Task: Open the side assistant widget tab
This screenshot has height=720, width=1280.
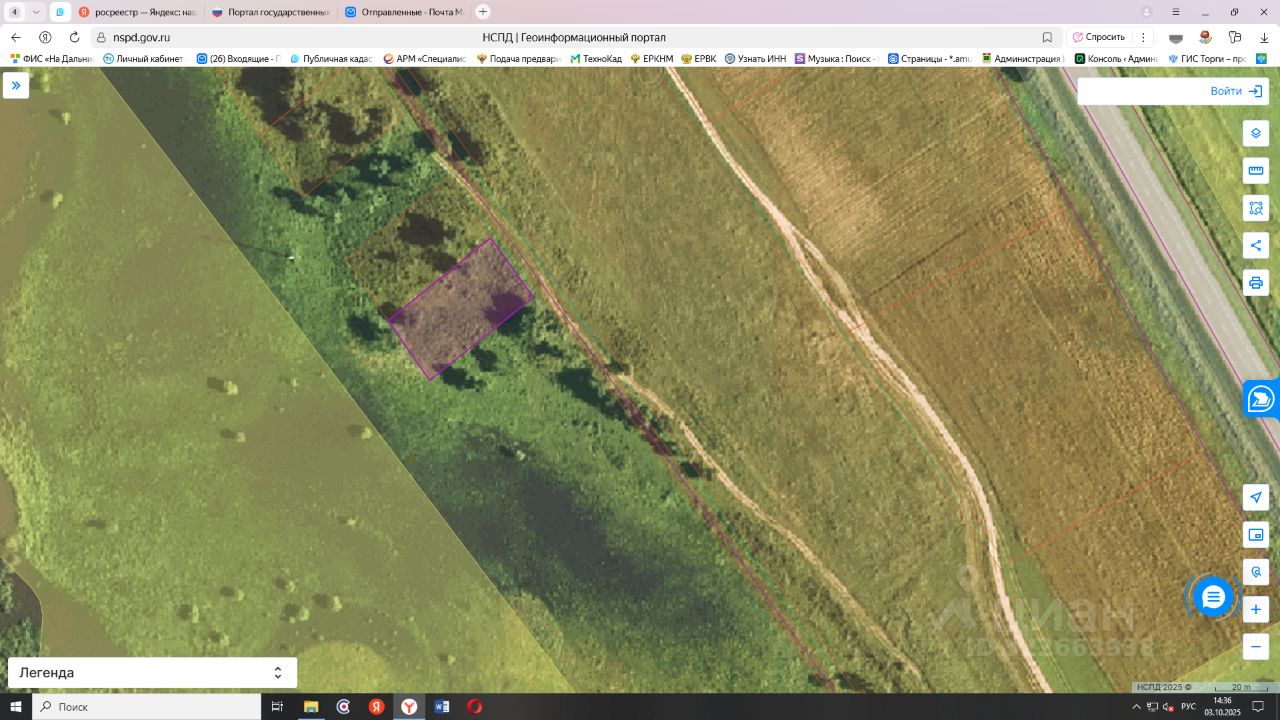Action: (1262, 399)
